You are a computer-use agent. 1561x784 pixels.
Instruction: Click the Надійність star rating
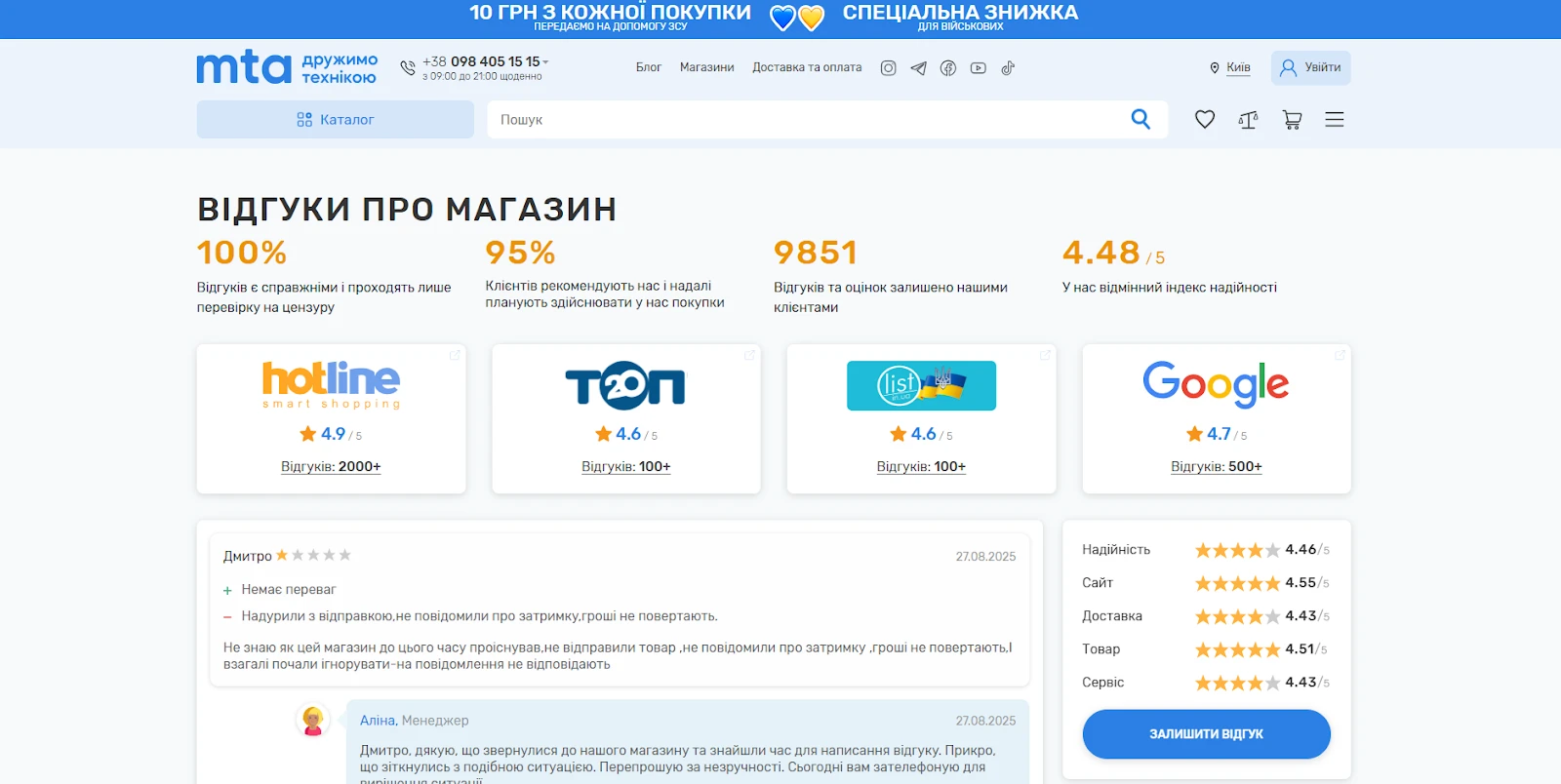coord(1237,550)
